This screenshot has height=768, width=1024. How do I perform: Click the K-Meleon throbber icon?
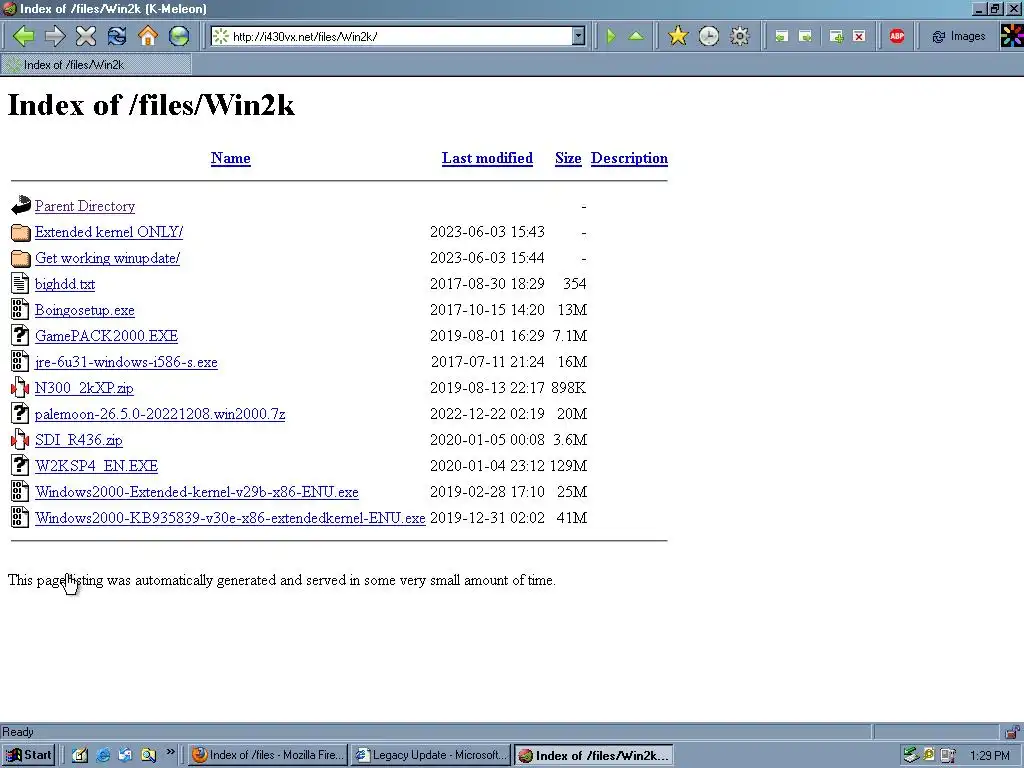(1012, 36)
